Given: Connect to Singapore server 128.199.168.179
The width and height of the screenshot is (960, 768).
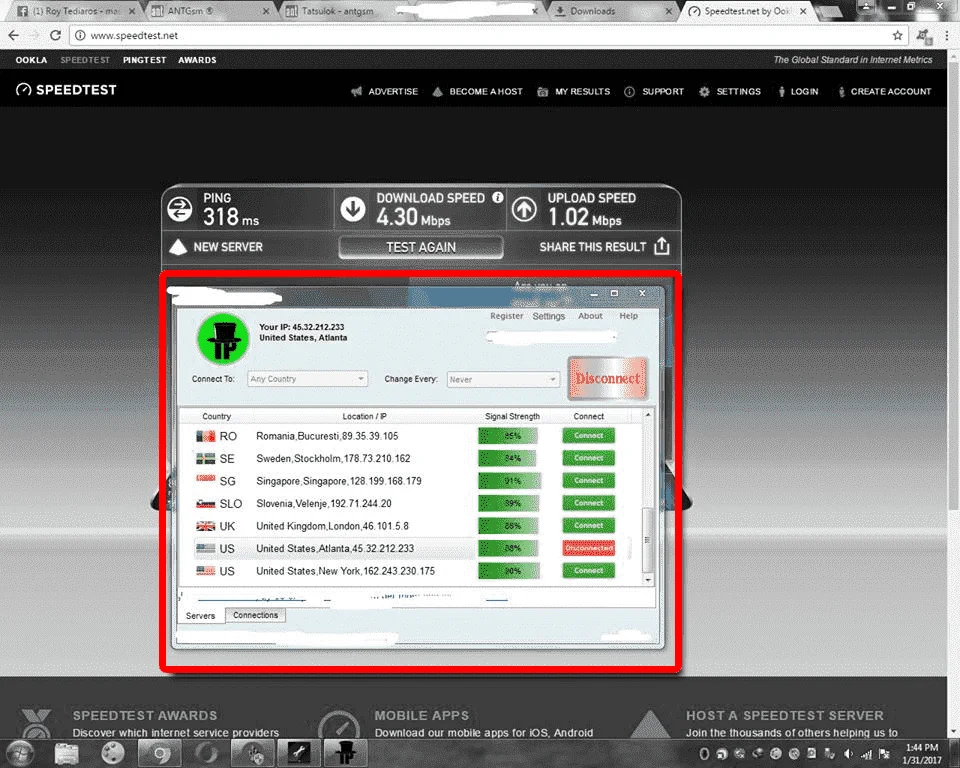Looking at the screenshot, I should 588,481.
